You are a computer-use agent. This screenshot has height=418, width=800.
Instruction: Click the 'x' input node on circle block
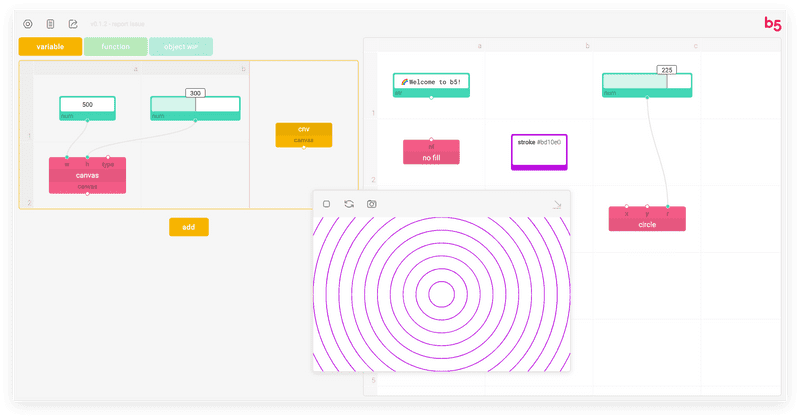tap(627, 206)
